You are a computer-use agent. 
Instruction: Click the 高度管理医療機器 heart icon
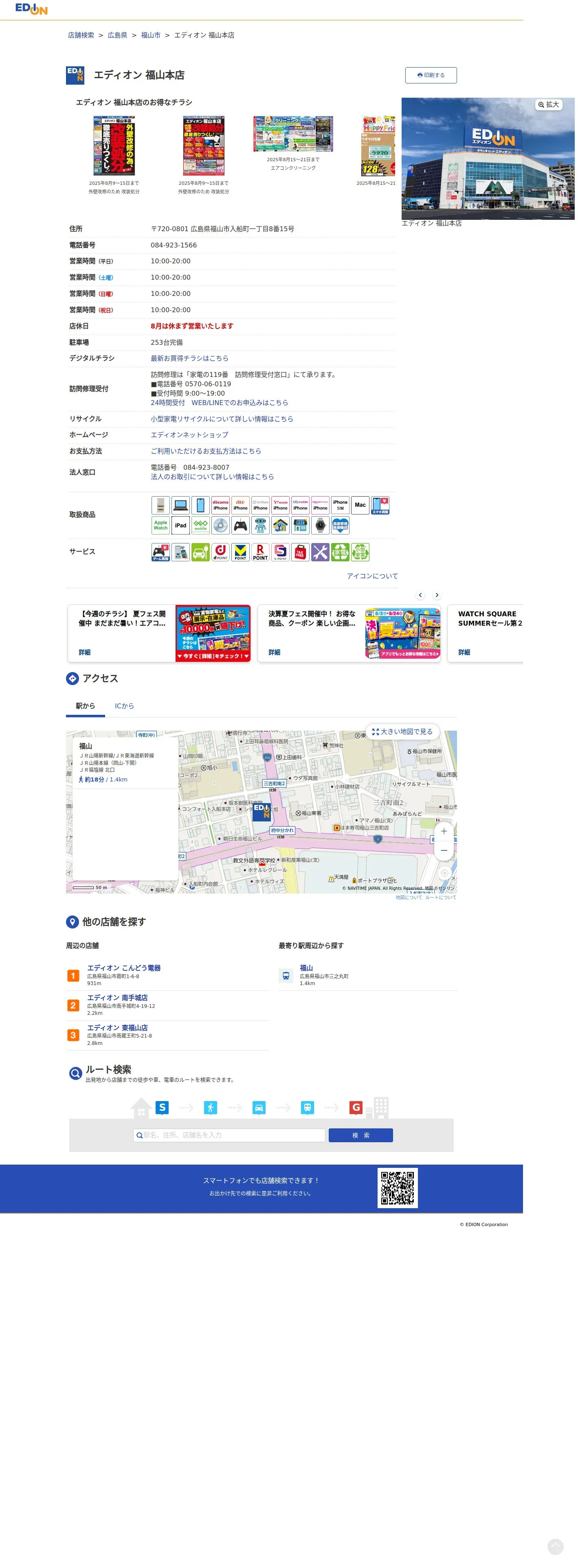341,525
